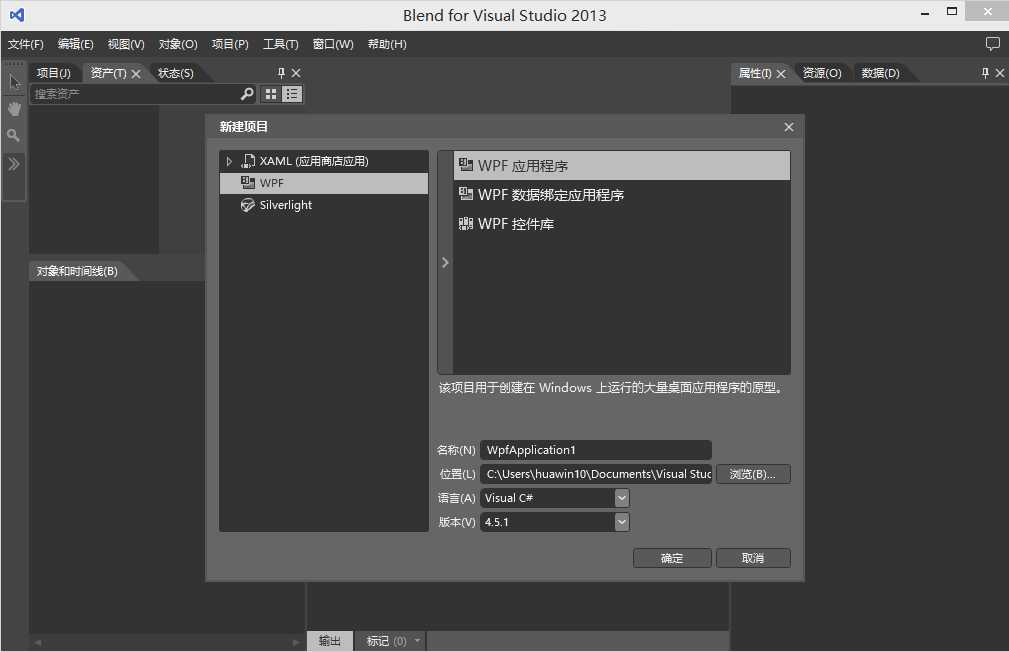The height and width of the screenshot is (652, 1009).
Task: Switch assets to list view
Action: point(292,94)
